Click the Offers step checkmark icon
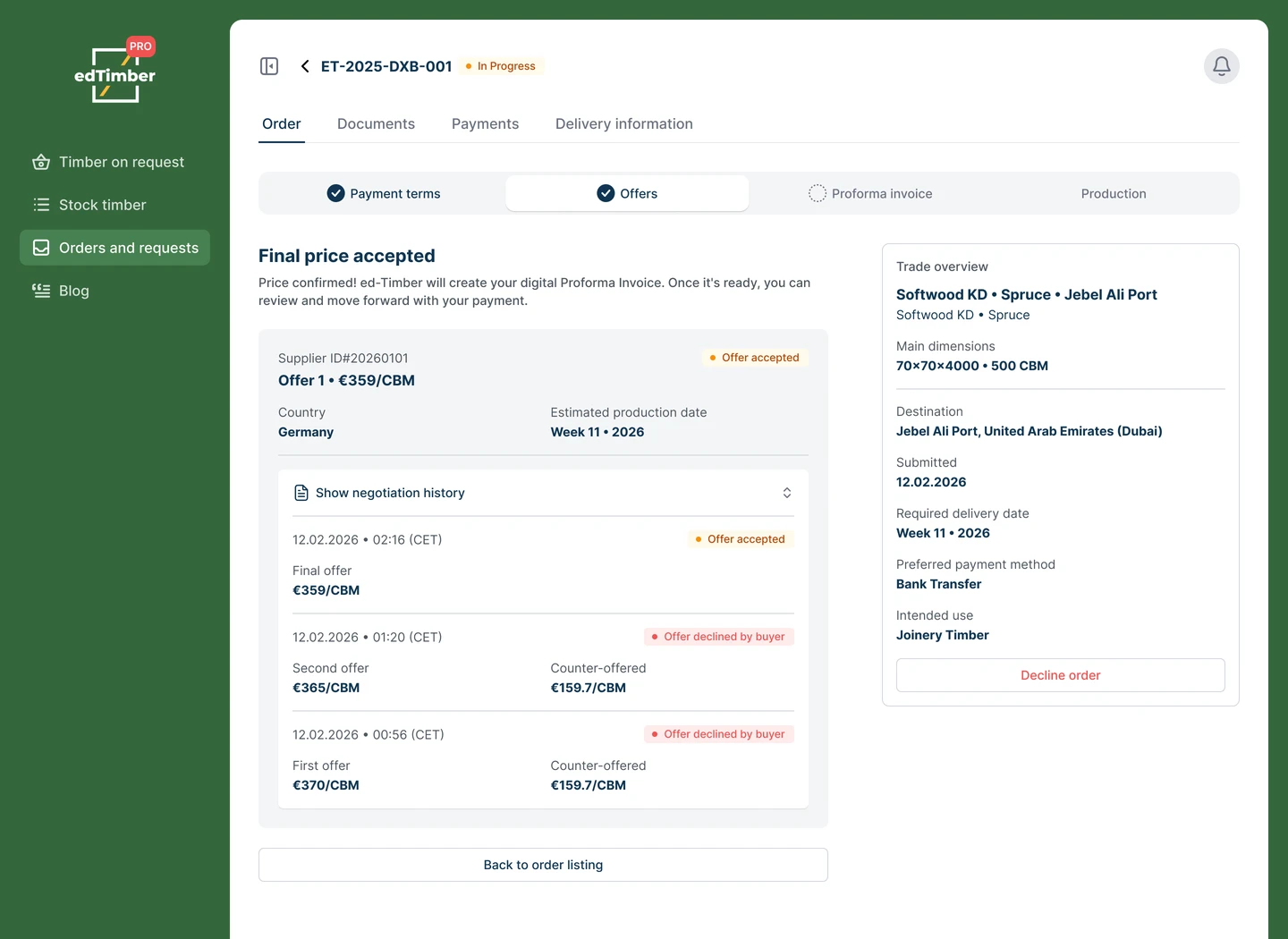This screenshot has height=939, width=1288. 606,193
